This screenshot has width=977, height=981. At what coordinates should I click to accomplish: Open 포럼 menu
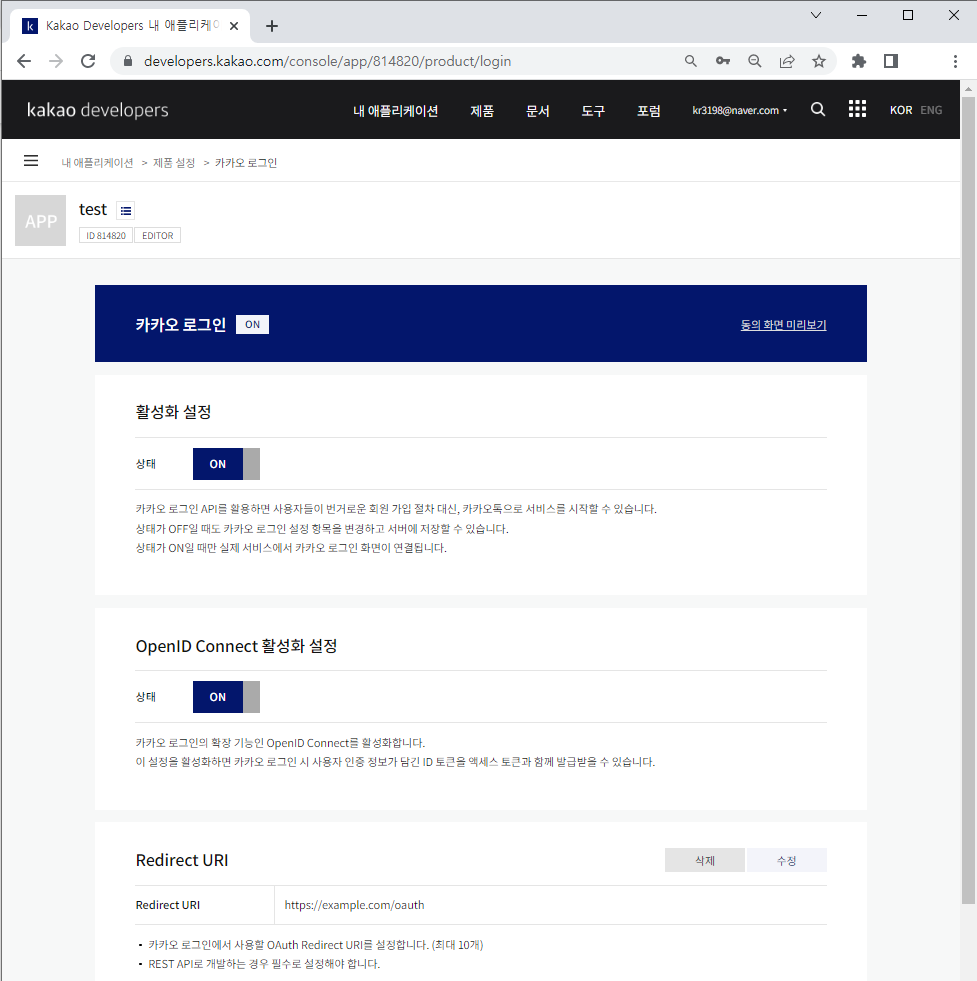649,111
